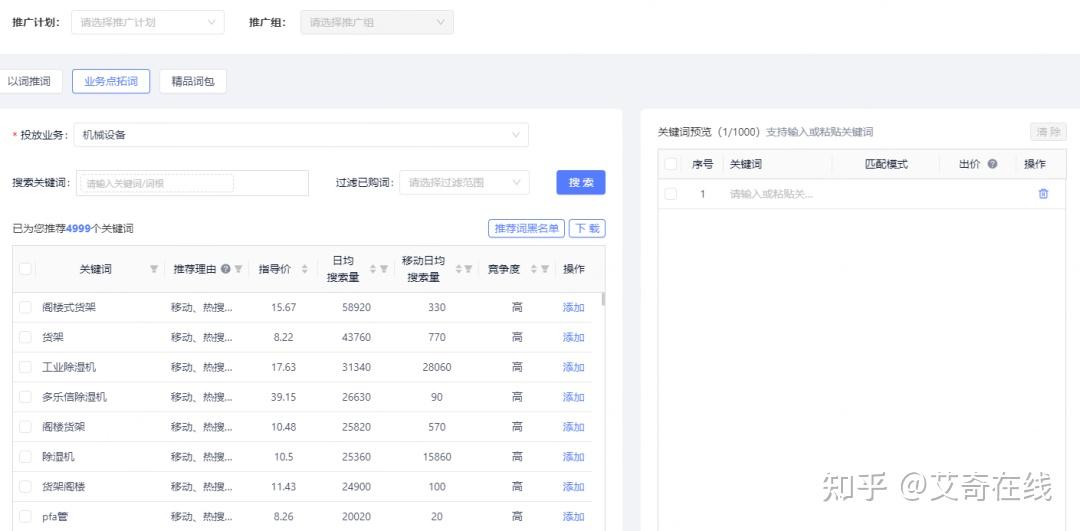The height and width of the screenshot is (531, 1080).
Task: Click the 下载 button
Action: [x=587, y=229]
